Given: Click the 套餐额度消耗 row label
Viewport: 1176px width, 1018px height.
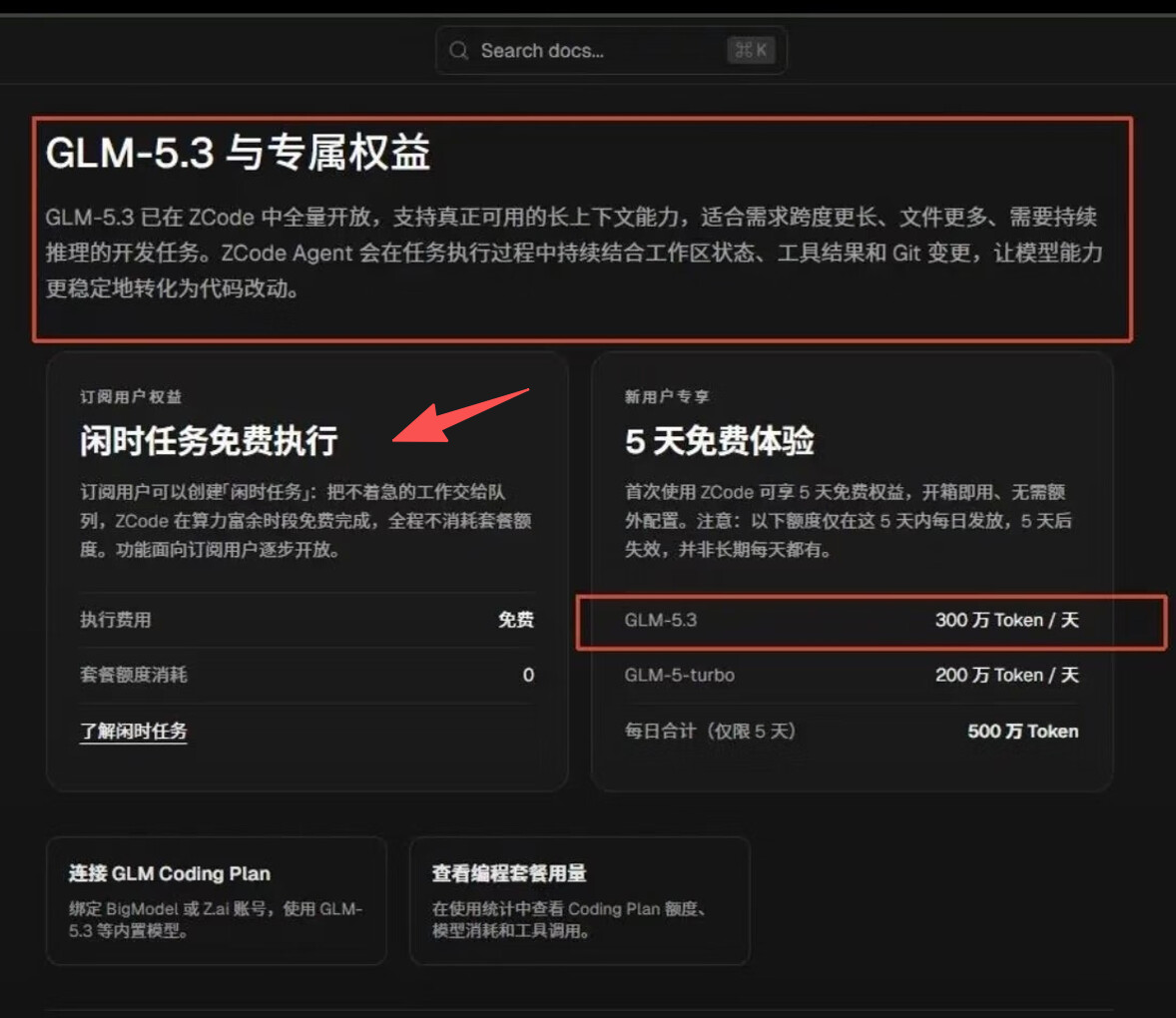Looking at the screenshot, I should pyautogui.click(x=134, y=675).
